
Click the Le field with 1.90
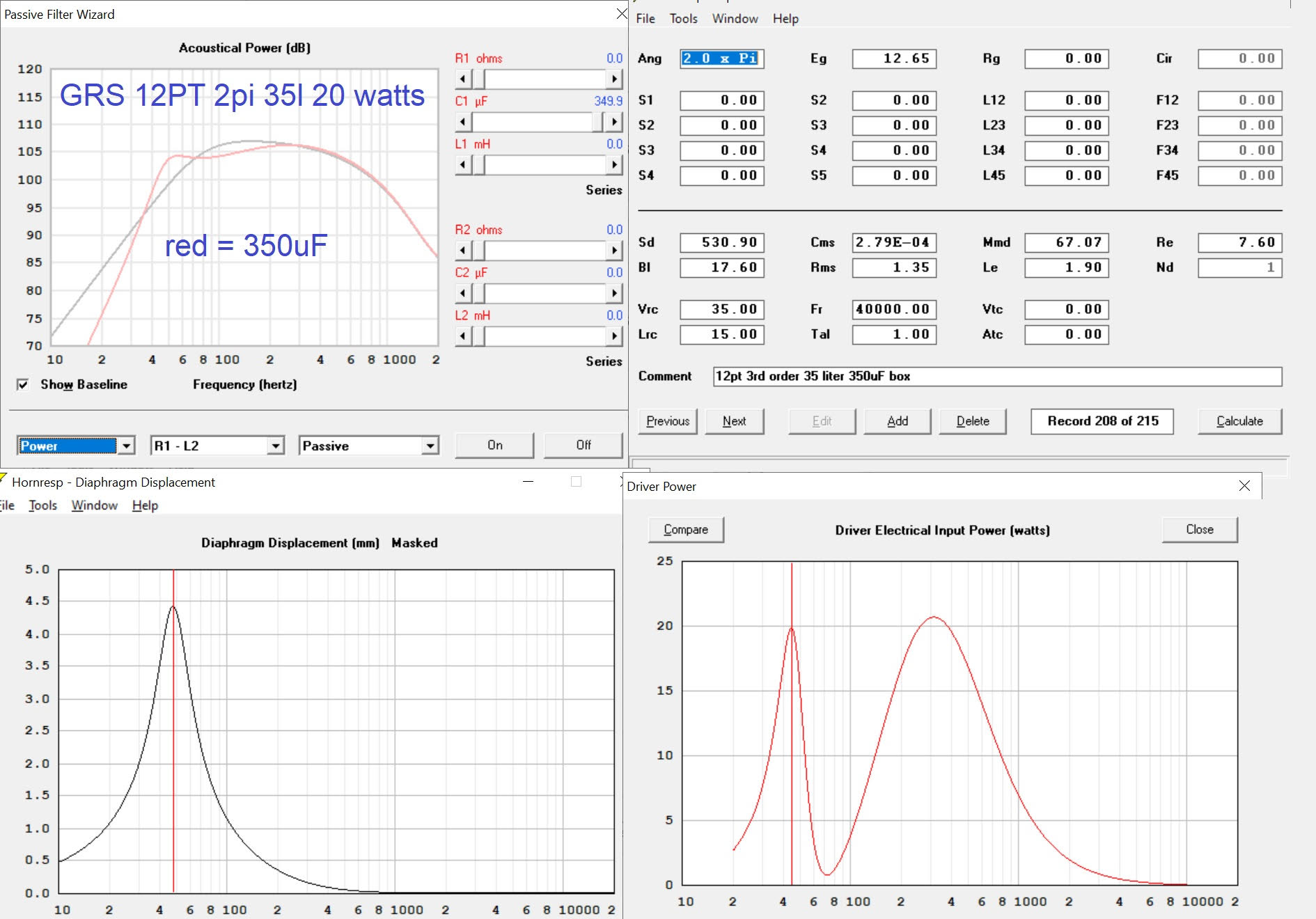click(x=1067, y=267)
